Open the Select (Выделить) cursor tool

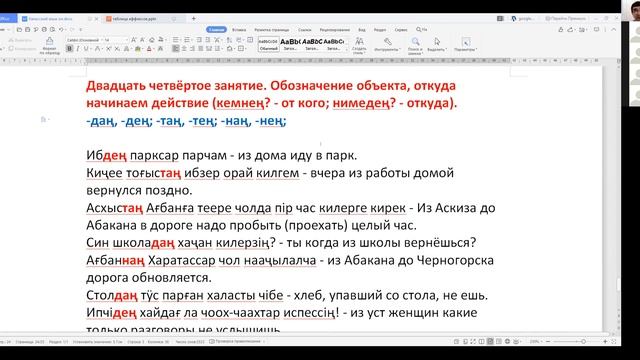[x=437, y=45]
